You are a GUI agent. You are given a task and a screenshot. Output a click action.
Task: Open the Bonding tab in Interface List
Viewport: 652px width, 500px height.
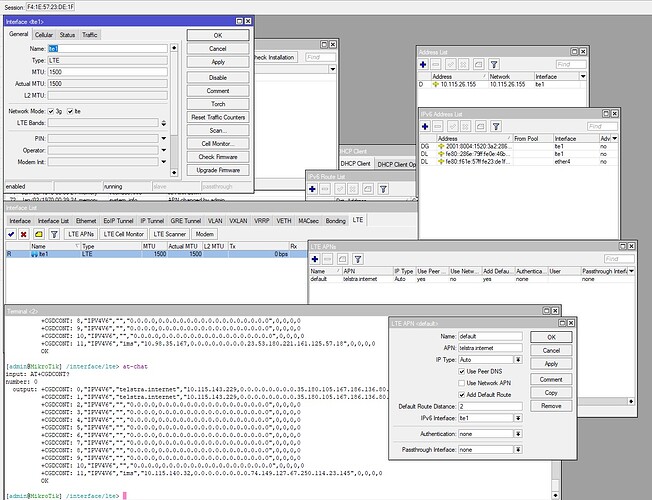tap(336, 221)
